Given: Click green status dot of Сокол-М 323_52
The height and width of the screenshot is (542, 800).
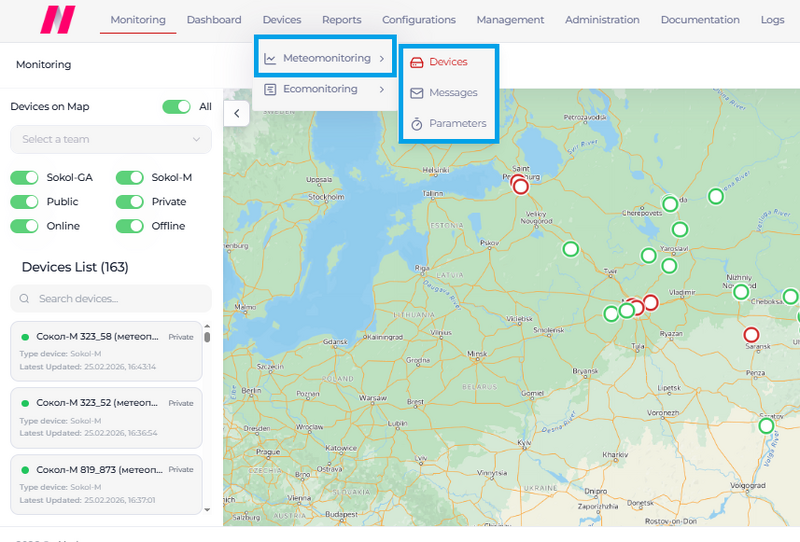Looking at the screenshot, I should (x=24, y=403).
